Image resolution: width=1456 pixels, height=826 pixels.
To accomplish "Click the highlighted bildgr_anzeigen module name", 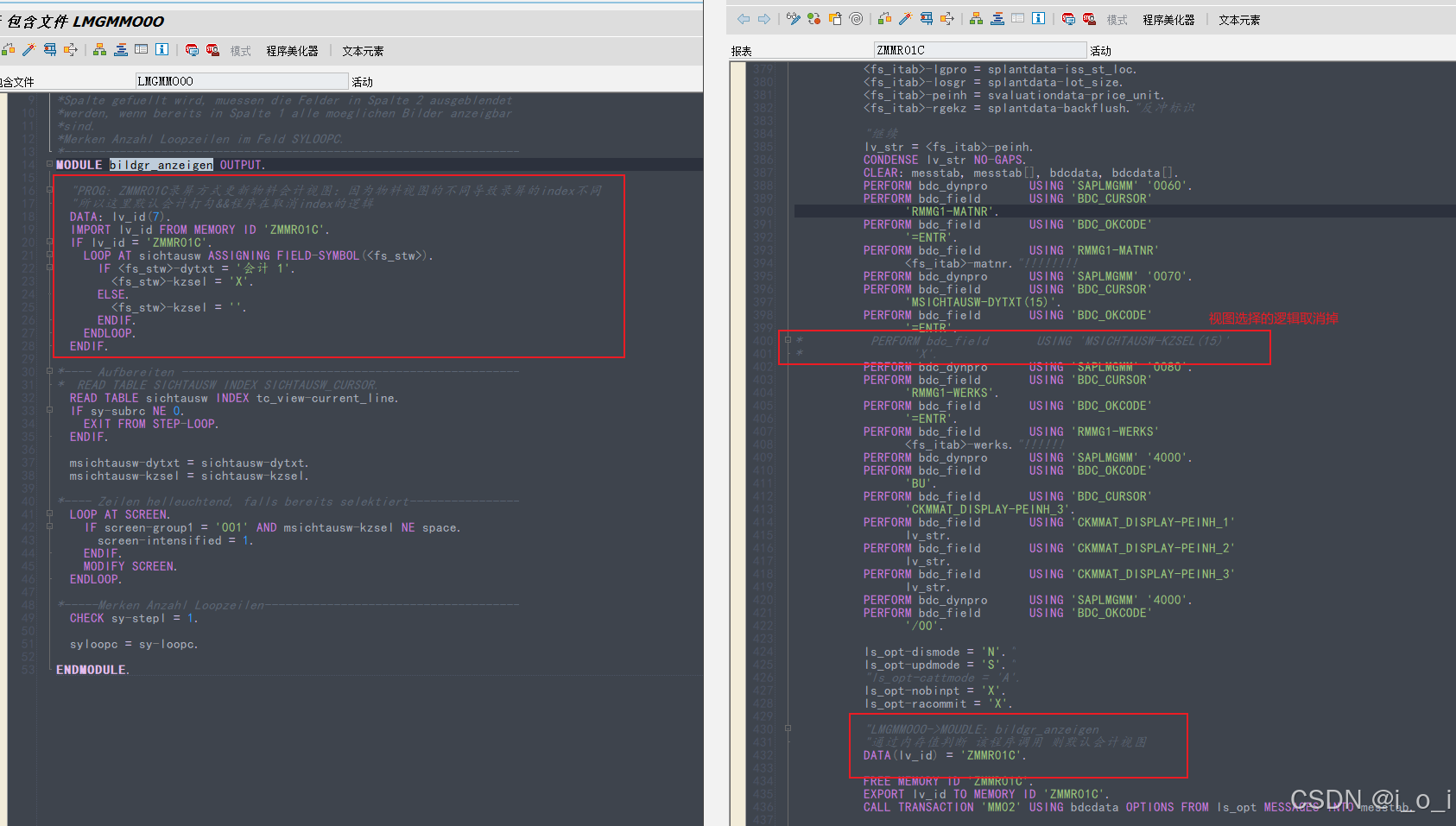I will coord(161,165).
